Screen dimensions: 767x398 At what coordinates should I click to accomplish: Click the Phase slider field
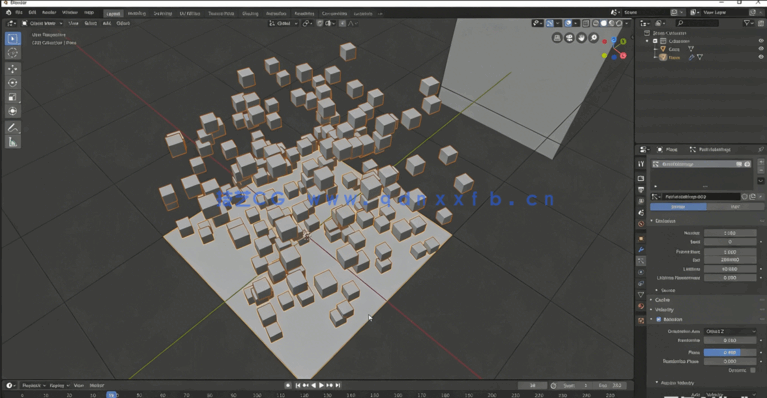730,353
